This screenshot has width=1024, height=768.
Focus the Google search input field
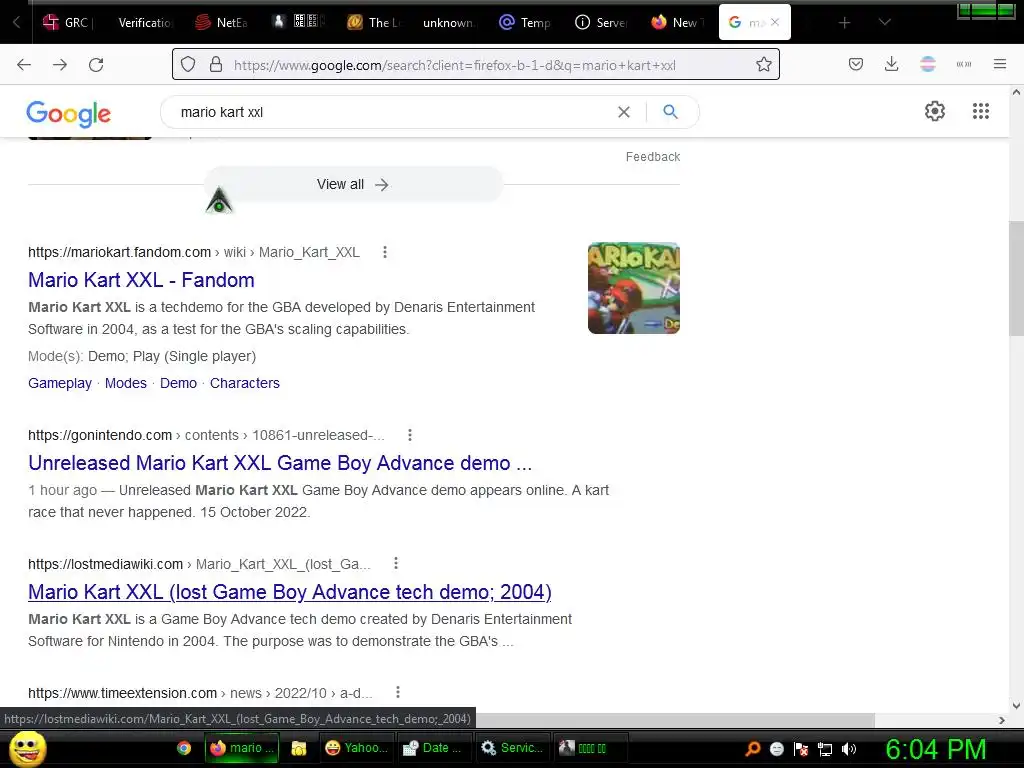pyautogui.click(x=392, y=112)
